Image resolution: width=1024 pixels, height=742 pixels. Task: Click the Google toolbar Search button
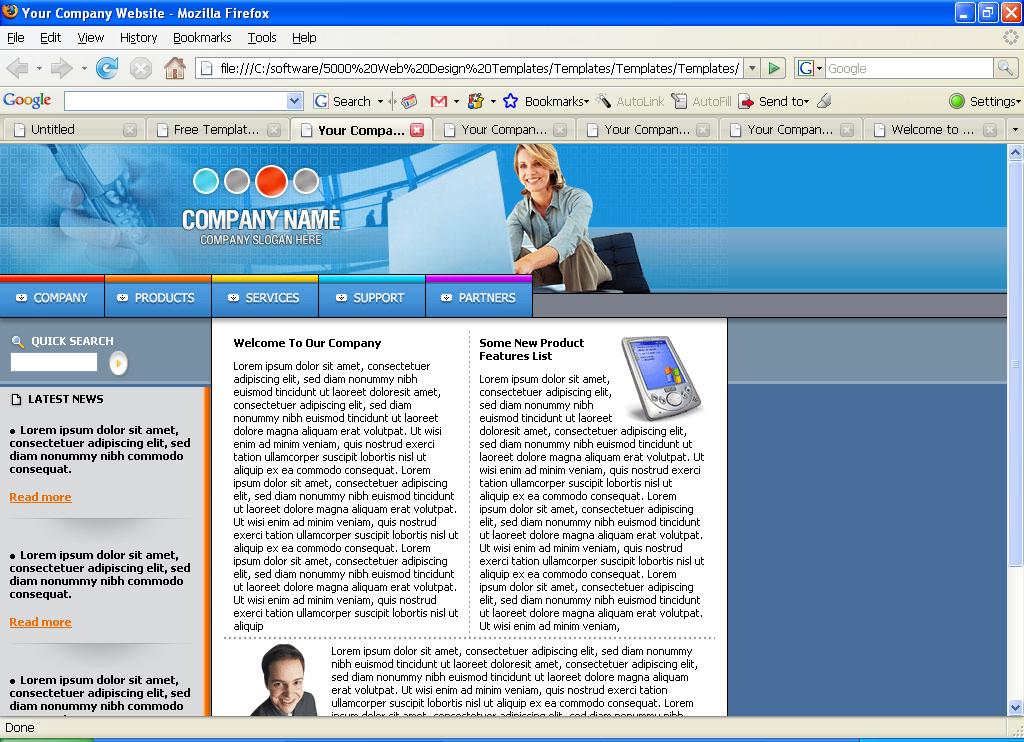[x=342, y=101]
